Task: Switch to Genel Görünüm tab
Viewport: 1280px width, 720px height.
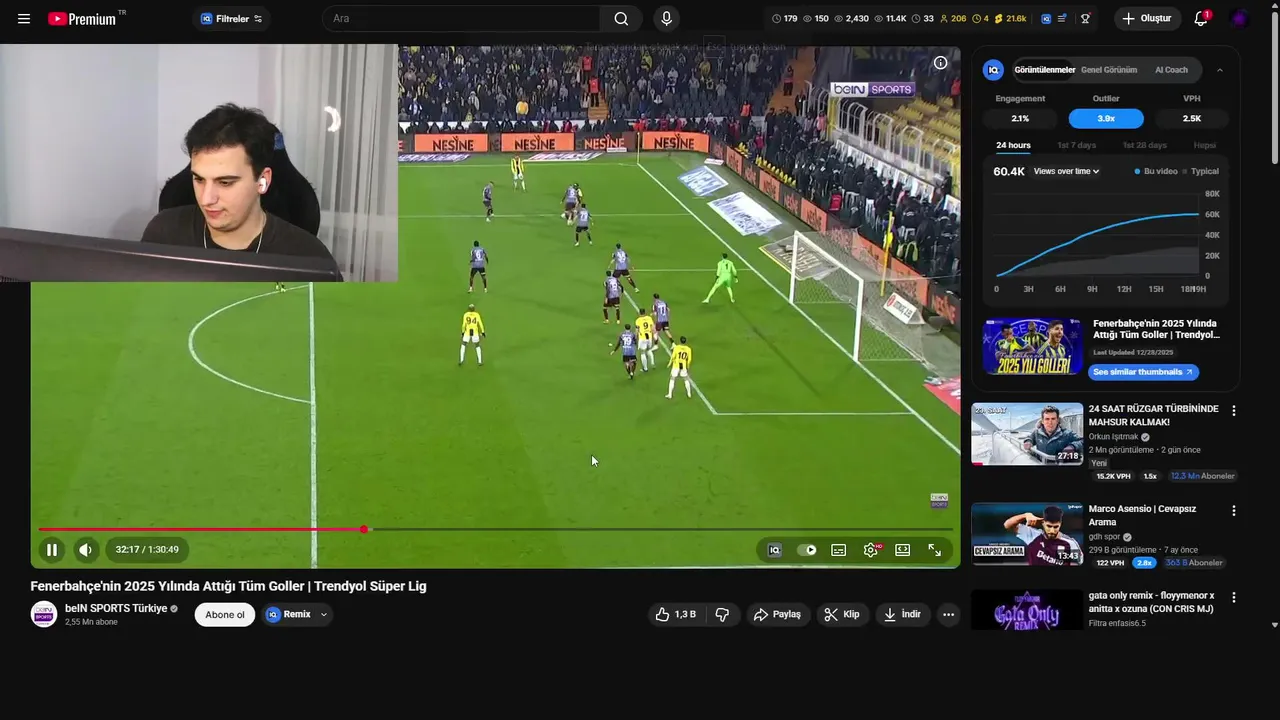Action: point(1109,70)
